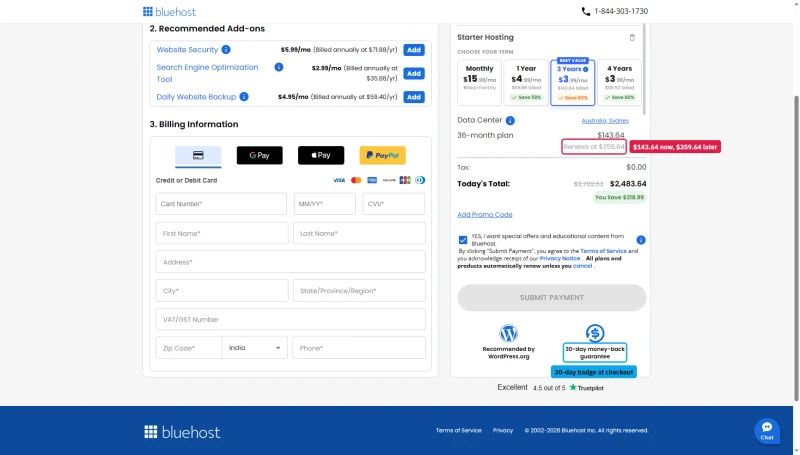
Task: Click the WordPress logo icon
Action: point(508,333)
